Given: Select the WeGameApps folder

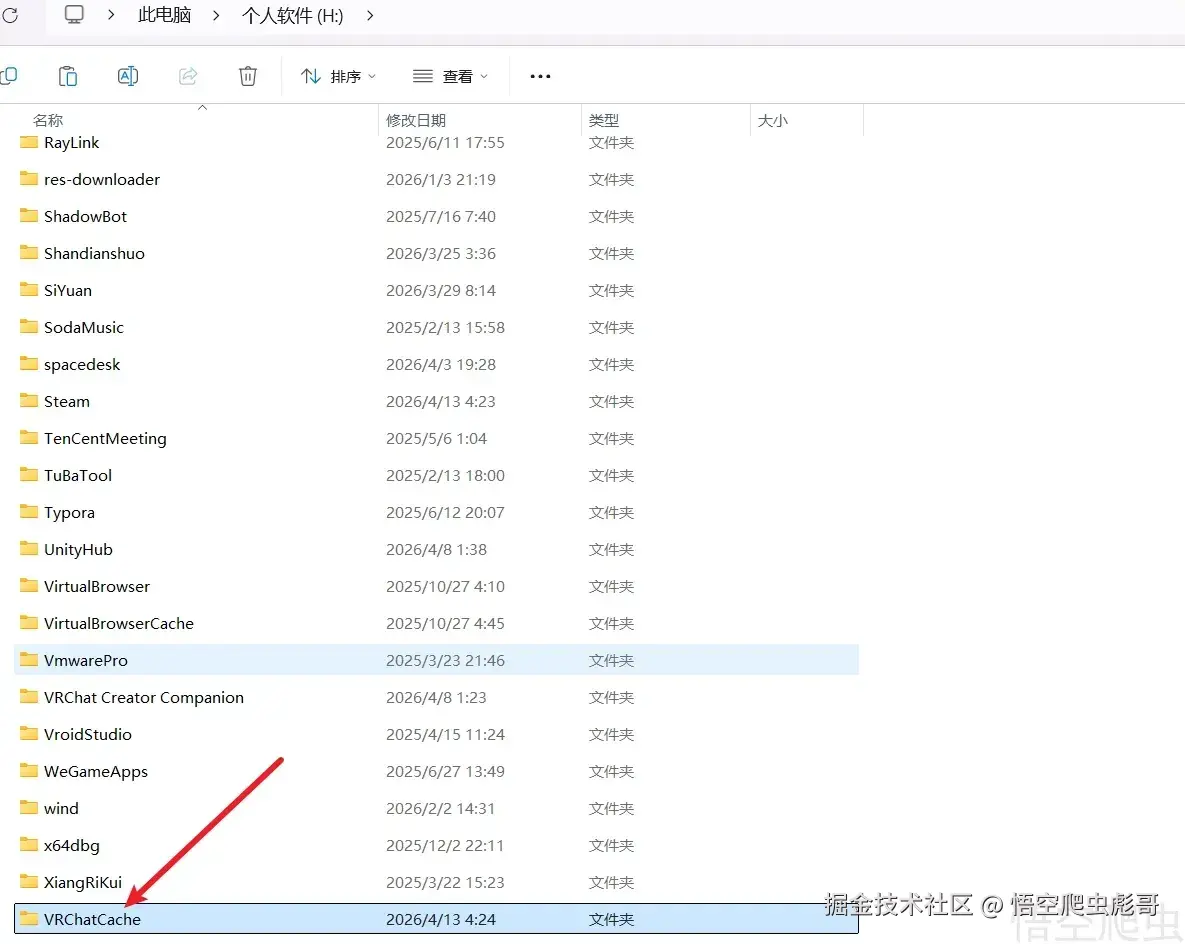Looking at the screenshot, I should pyautogui.click(x=437, y=772).
